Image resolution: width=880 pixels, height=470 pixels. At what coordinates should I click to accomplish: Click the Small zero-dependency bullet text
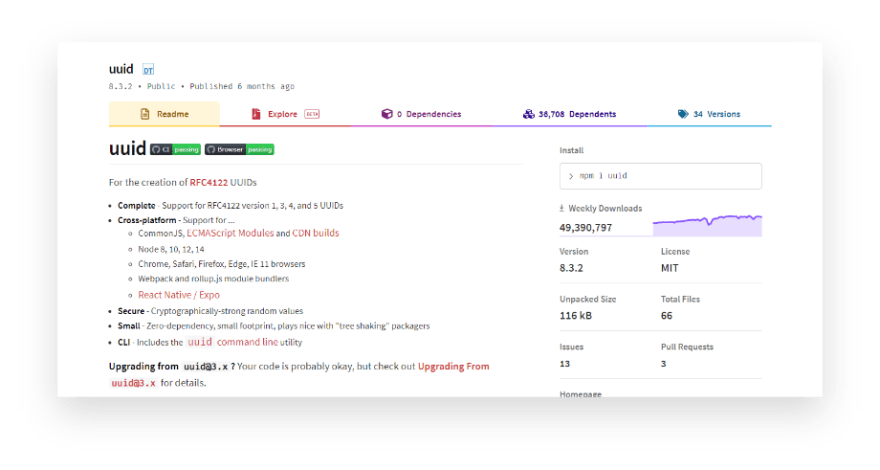coord(274,326)
